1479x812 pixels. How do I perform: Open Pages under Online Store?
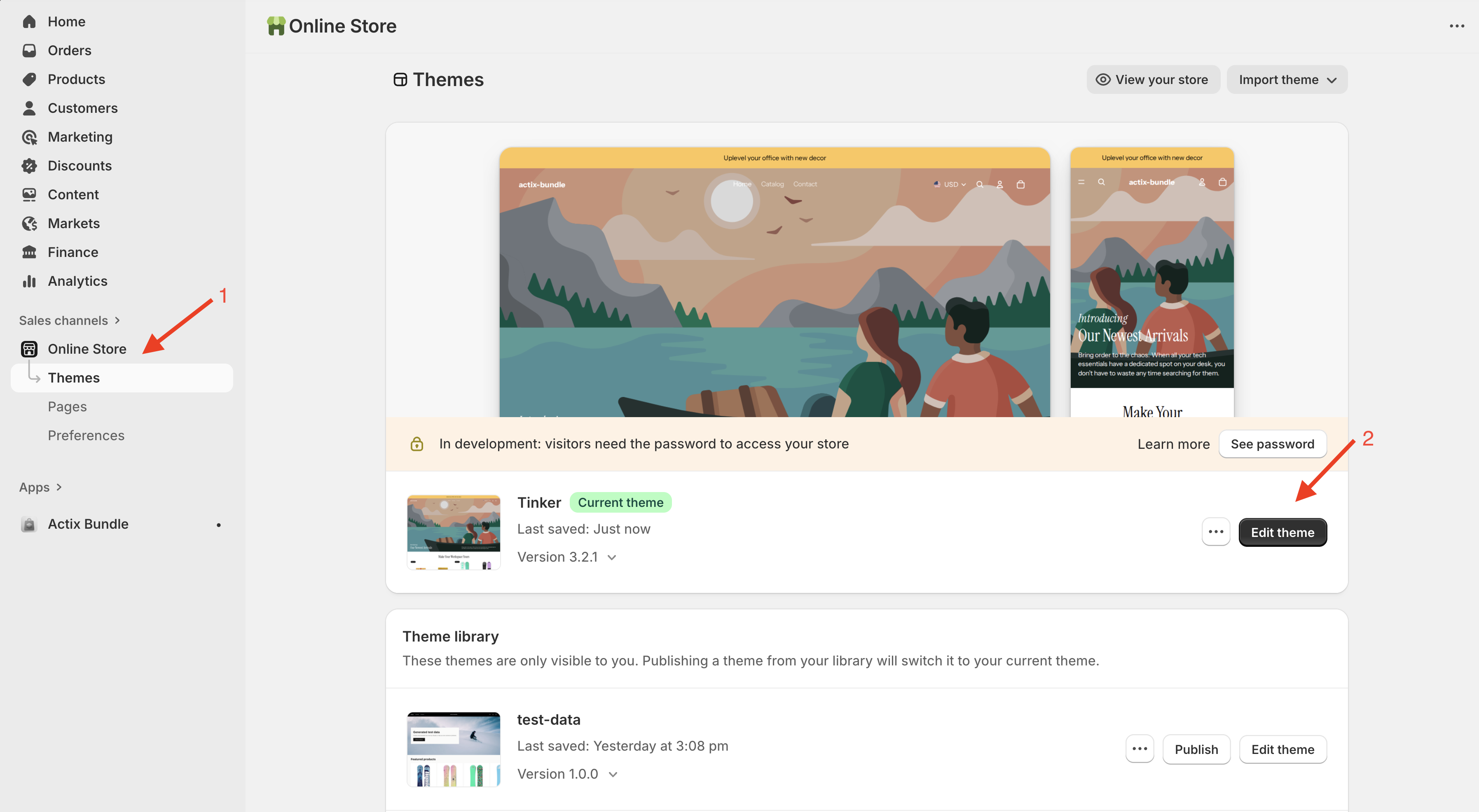(67, 407)
